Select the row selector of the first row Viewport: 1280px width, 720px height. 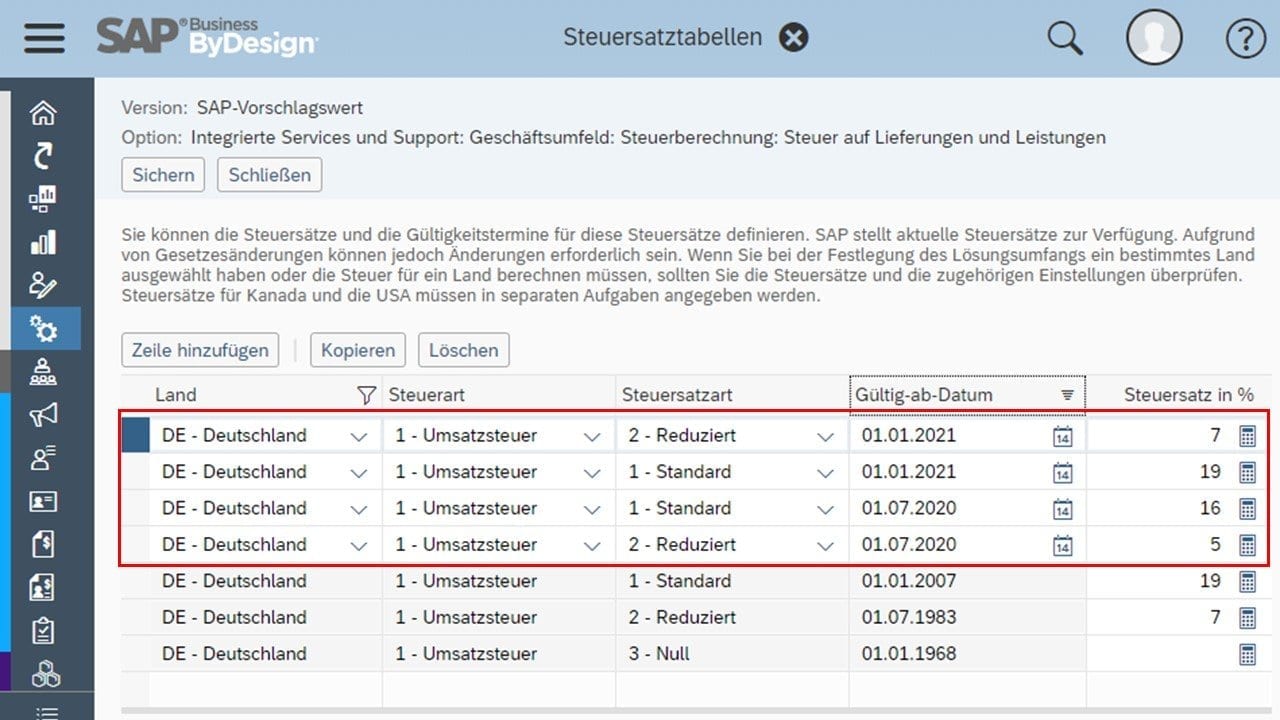pyautogui.click(x=135, y=436)
